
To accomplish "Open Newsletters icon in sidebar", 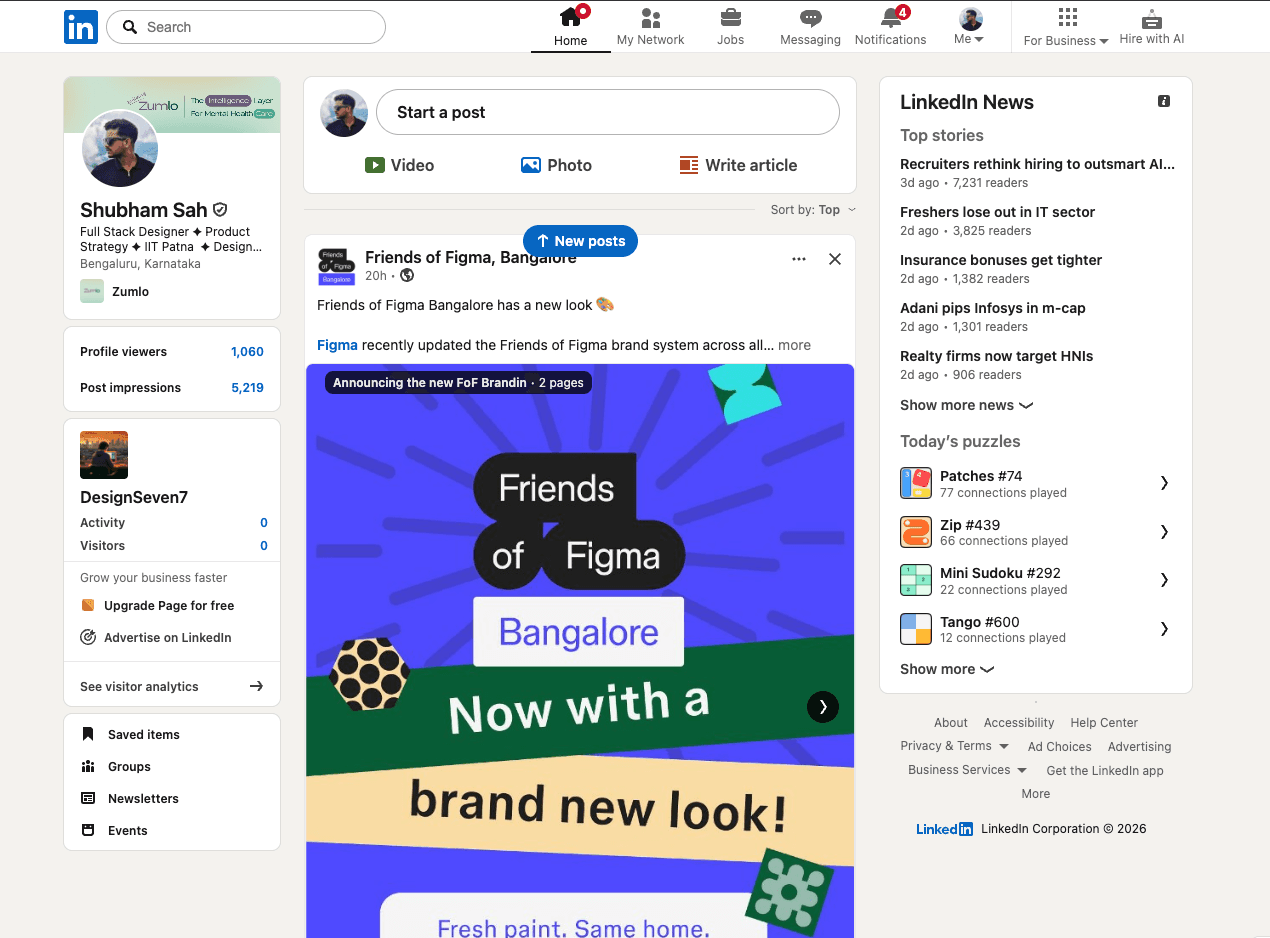I will pos(88,799).
